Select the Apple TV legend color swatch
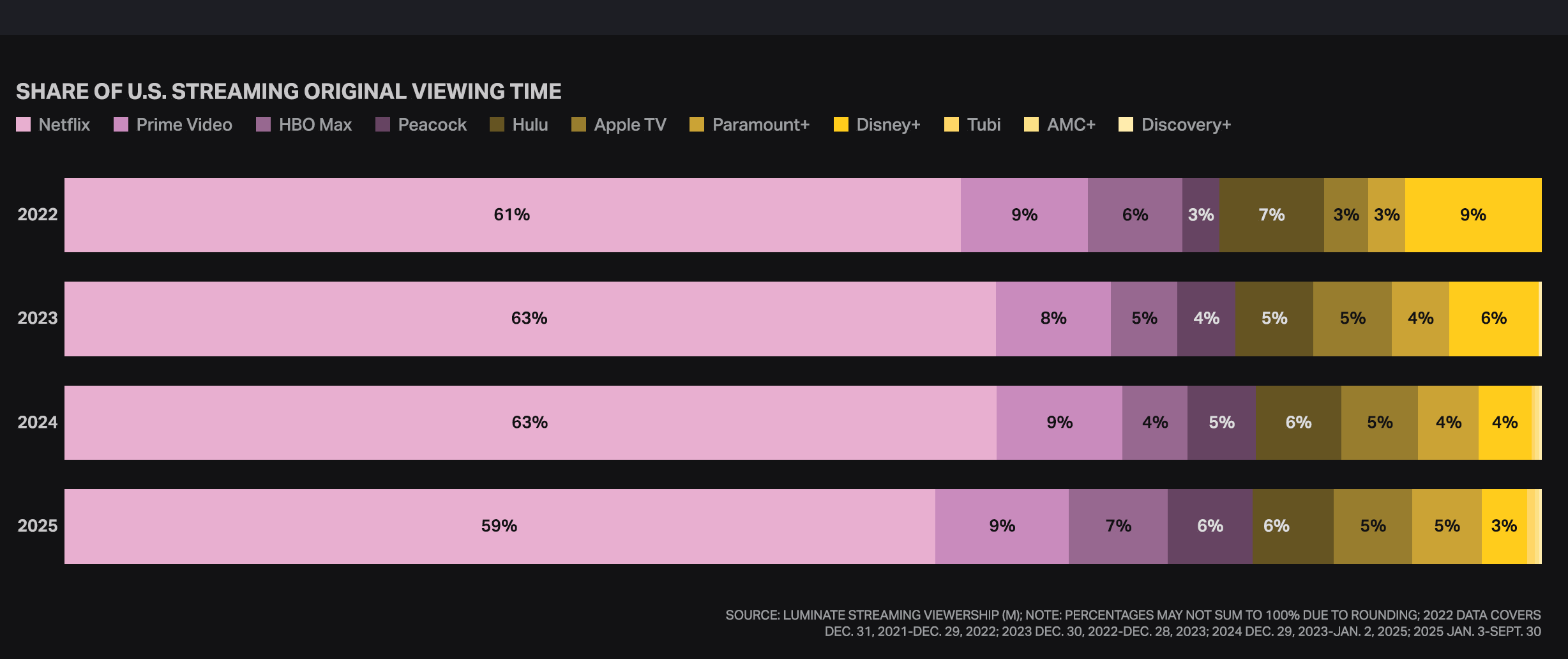The image size is (1568, 659). click(578, 125)
